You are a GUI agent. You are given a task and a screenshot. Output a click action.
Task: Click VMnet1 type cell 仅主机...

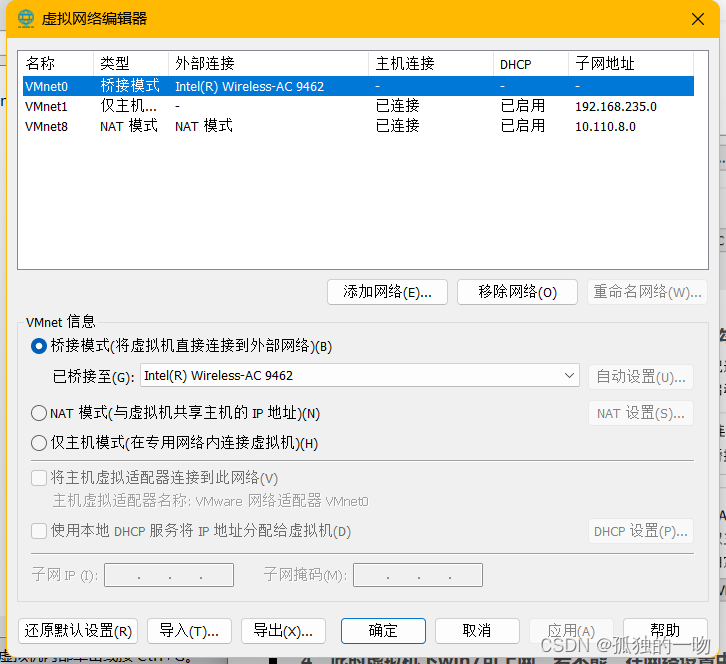tap(129, 106)
